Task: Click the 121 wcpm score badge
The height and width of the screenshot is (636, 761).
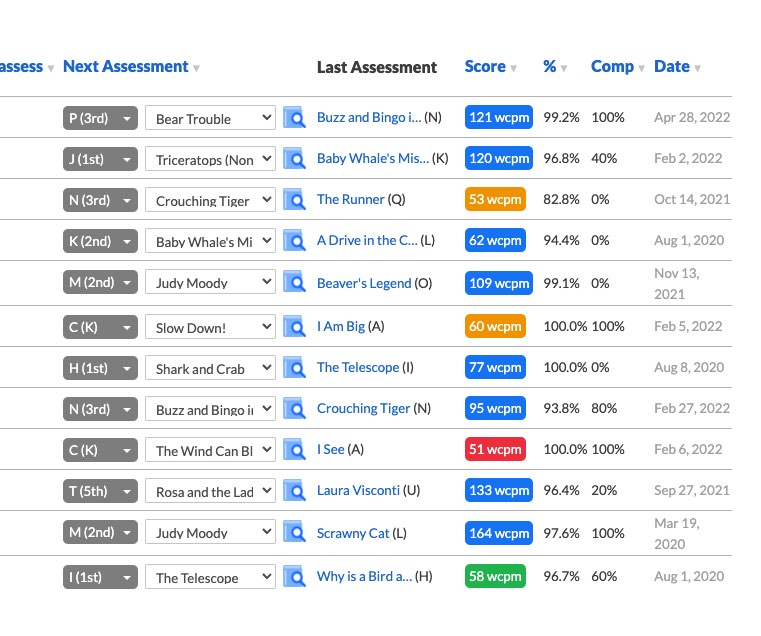Action: pyautogui.click(x=498, y=117)
